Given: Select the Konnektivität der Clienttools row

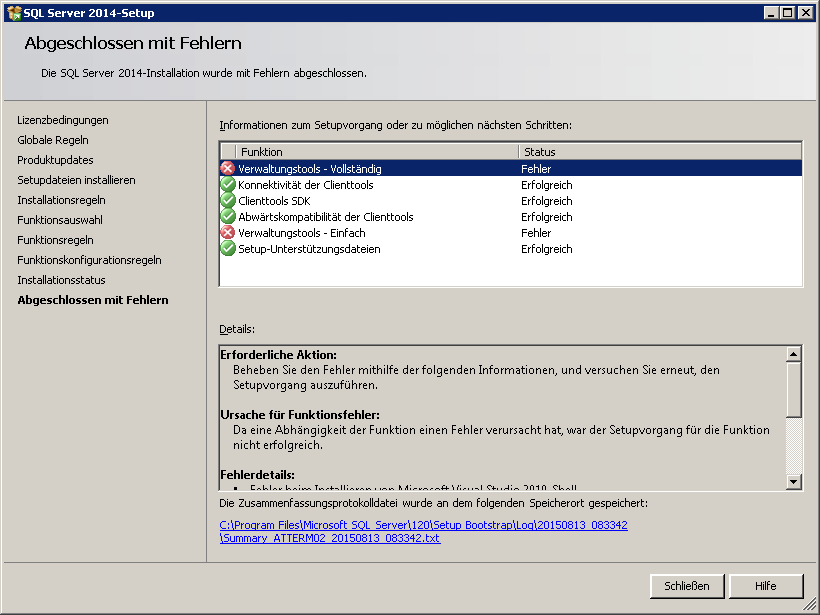Looking at the screenshot, I should (x=511, y=185).
